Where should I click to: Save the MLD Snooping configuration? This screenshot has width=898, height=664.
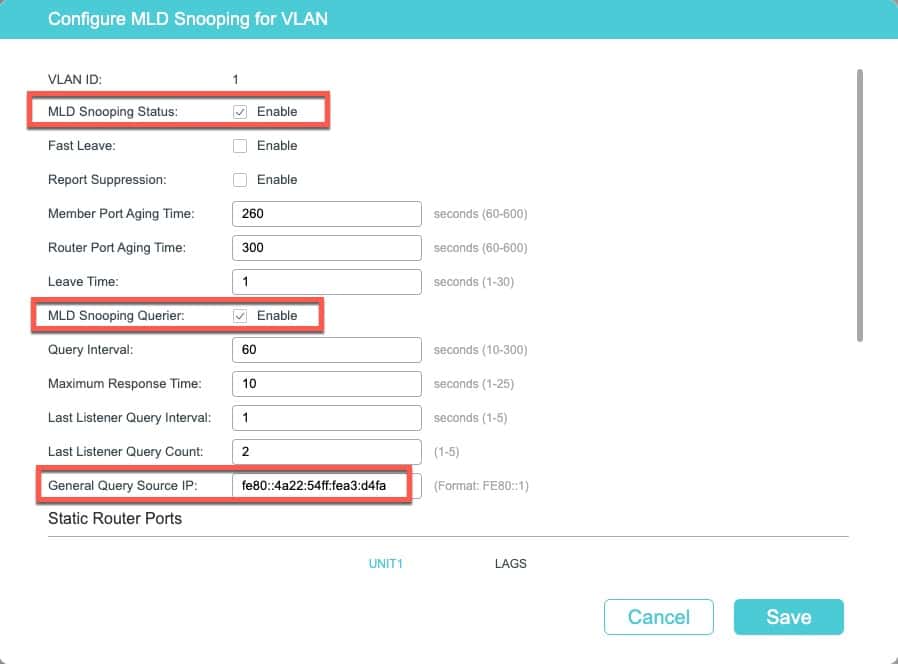coord(789,617)
